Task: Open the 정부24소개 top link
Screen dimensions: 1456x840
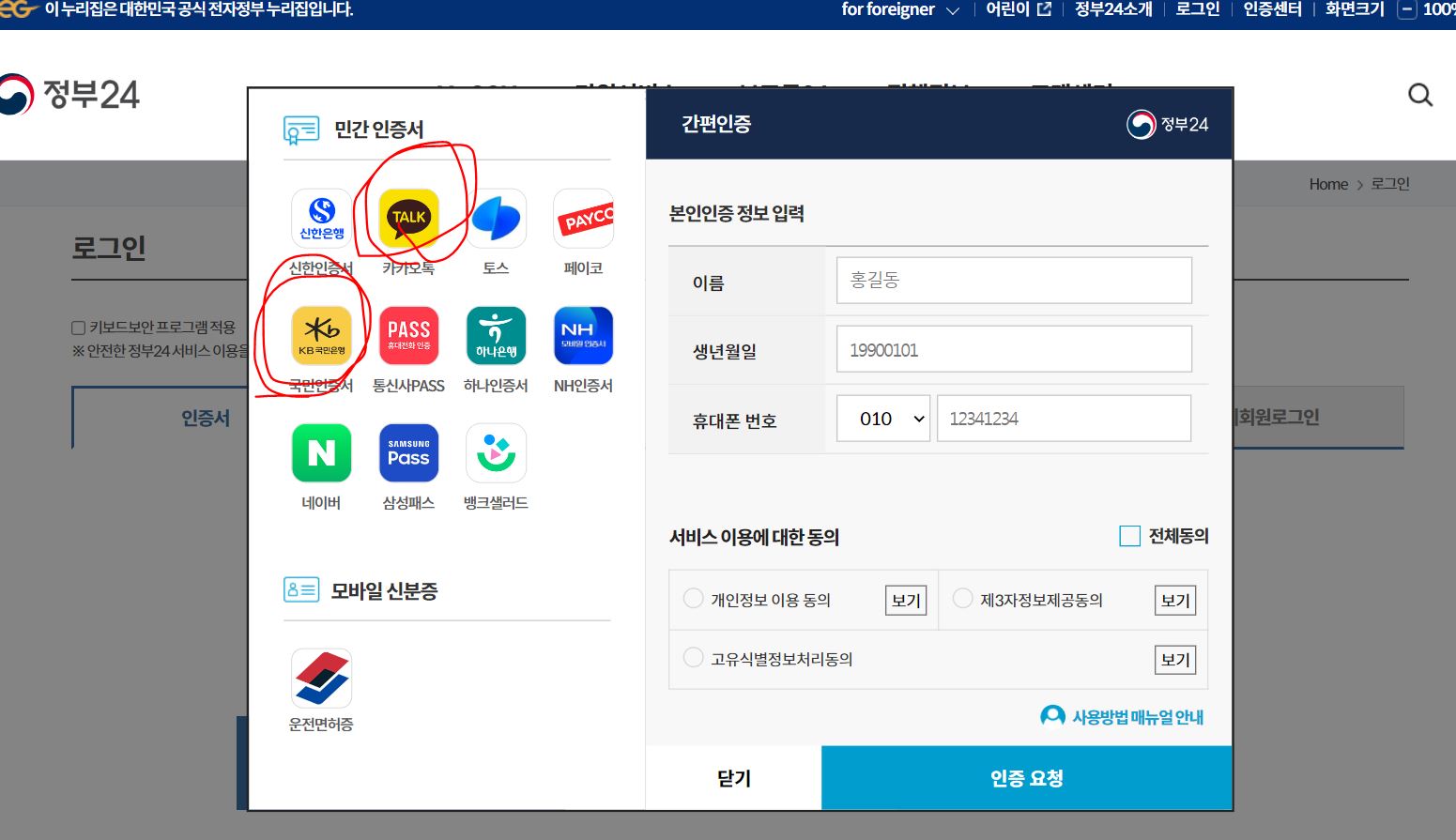Action: click(x=1113, y=10)
